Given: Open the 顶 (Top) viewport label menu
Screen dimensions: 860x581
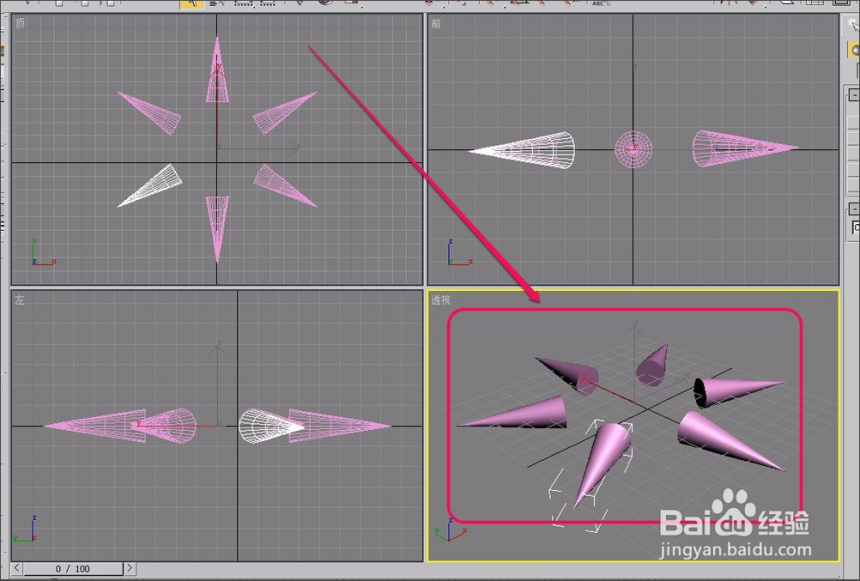Looking at the screenshot, I should click(20, 23).
